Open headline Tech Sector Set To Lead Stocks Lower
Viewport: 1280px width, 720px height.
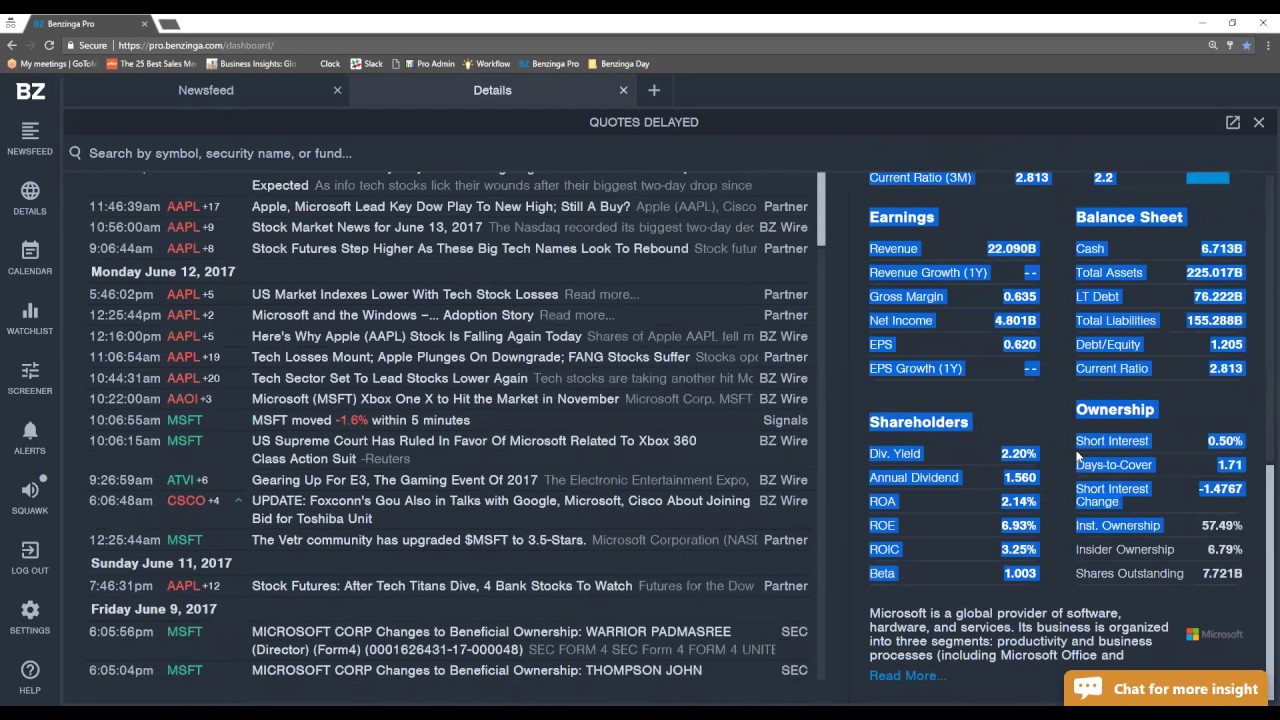(390, 379)
